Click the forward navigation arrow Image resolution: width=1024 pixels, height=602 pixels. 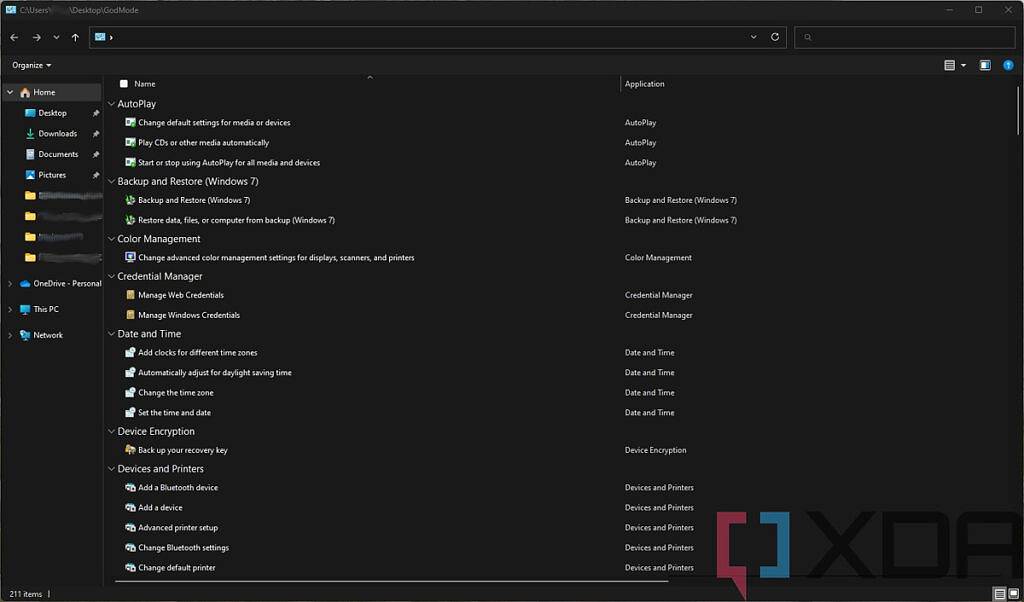tap(34, 37)
